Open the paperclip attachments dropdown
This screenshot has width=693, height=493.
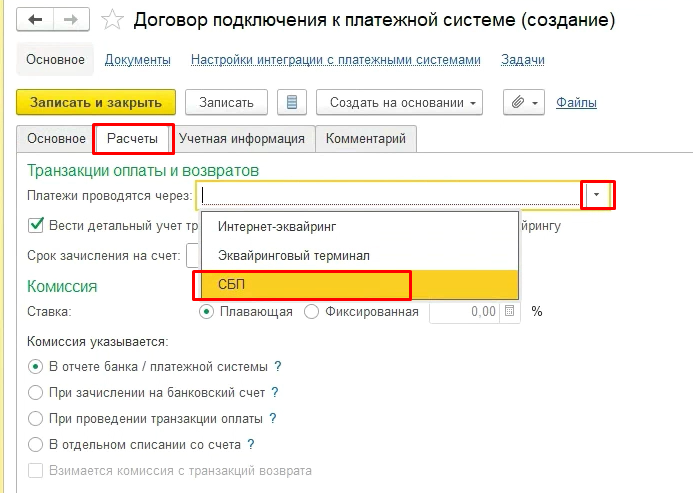(x=524, y=103)
